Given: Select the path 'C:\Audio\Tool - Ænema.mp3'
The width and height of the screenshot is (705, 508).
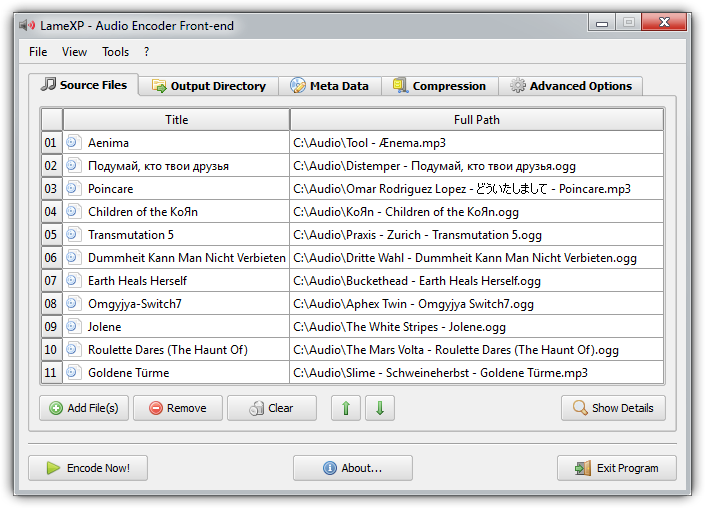Looking at the screenshot, I should click(369, 143).
